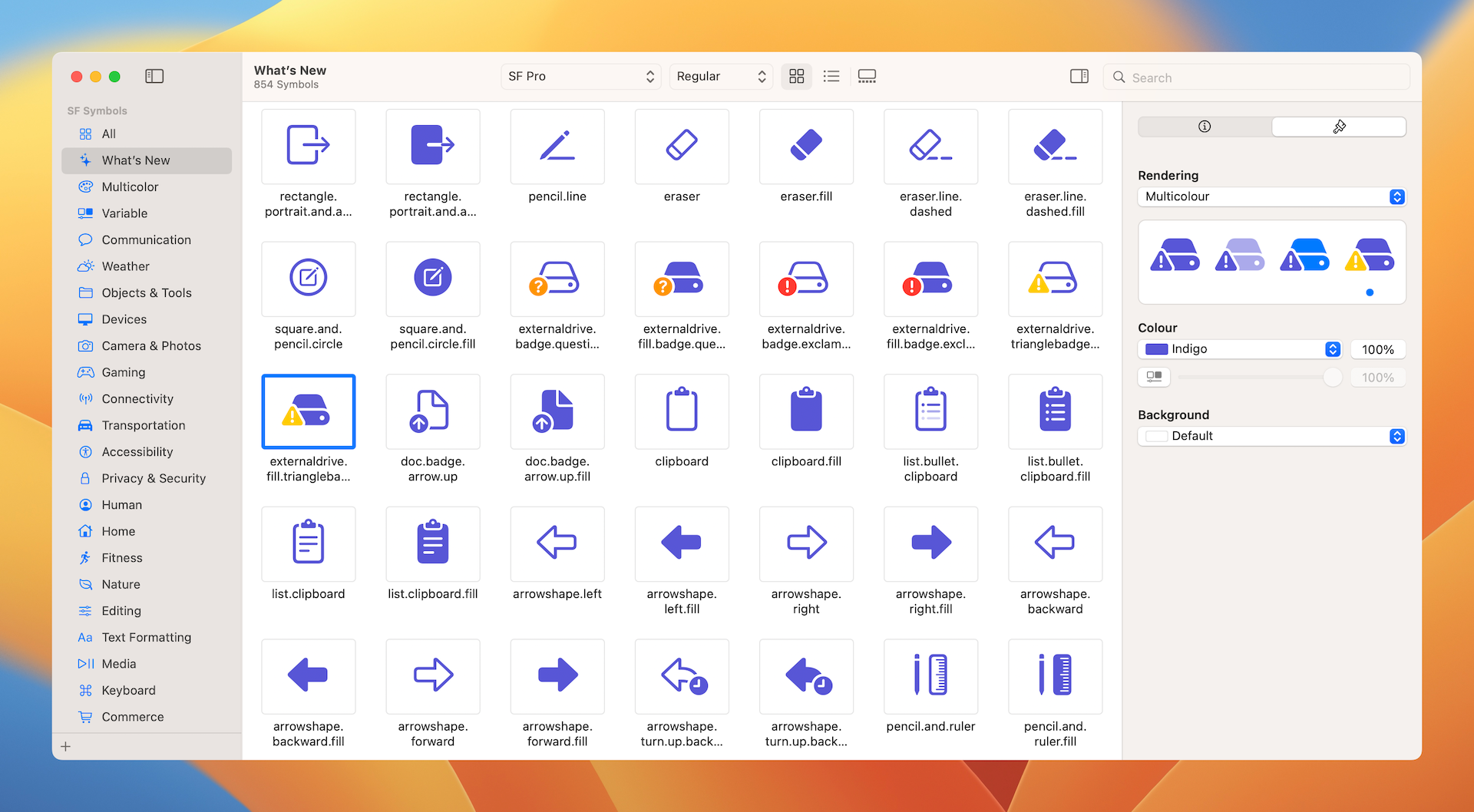Choose the arrowshape.left symbol

(x=557, y=543)
